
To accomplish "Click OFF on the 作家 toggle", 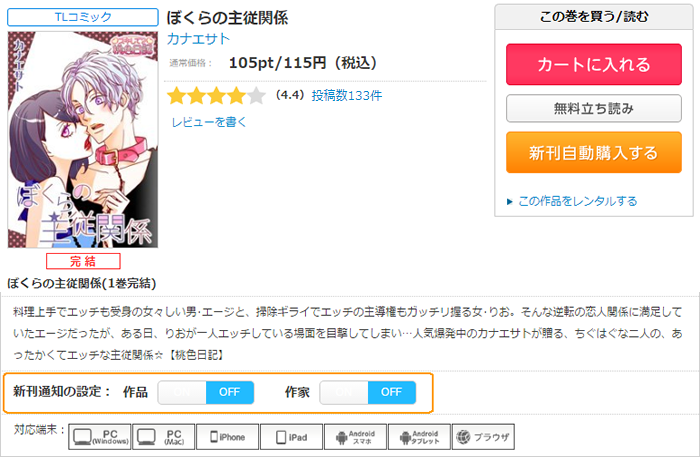I will (392, 392).
